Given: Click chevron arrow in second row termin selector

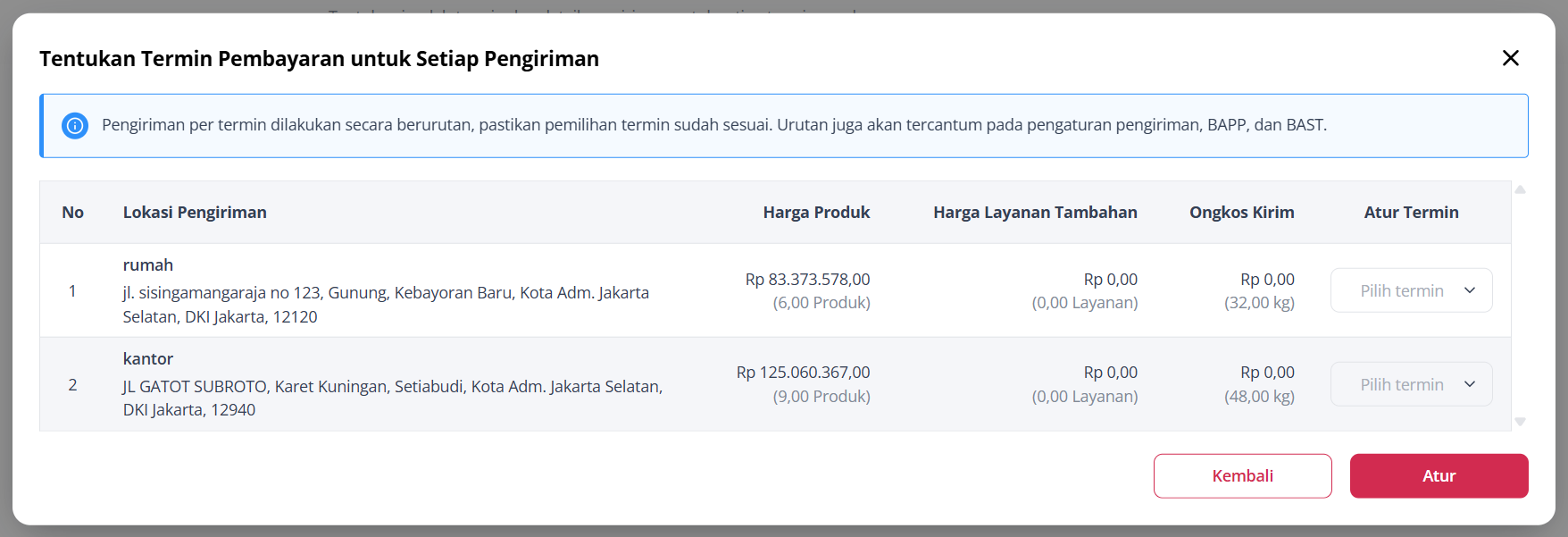Looking at the screenshot, I should tap(1470, 384).
